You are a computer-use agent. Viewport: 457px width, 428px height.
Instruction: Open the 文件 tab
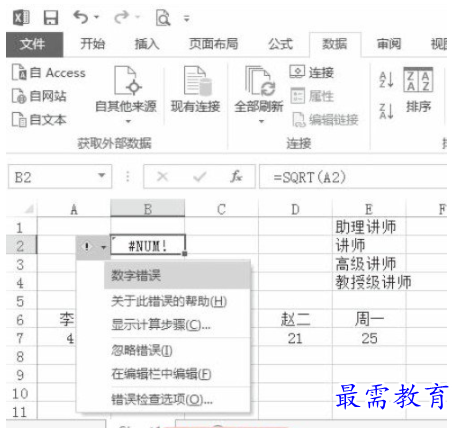[34, 44]
